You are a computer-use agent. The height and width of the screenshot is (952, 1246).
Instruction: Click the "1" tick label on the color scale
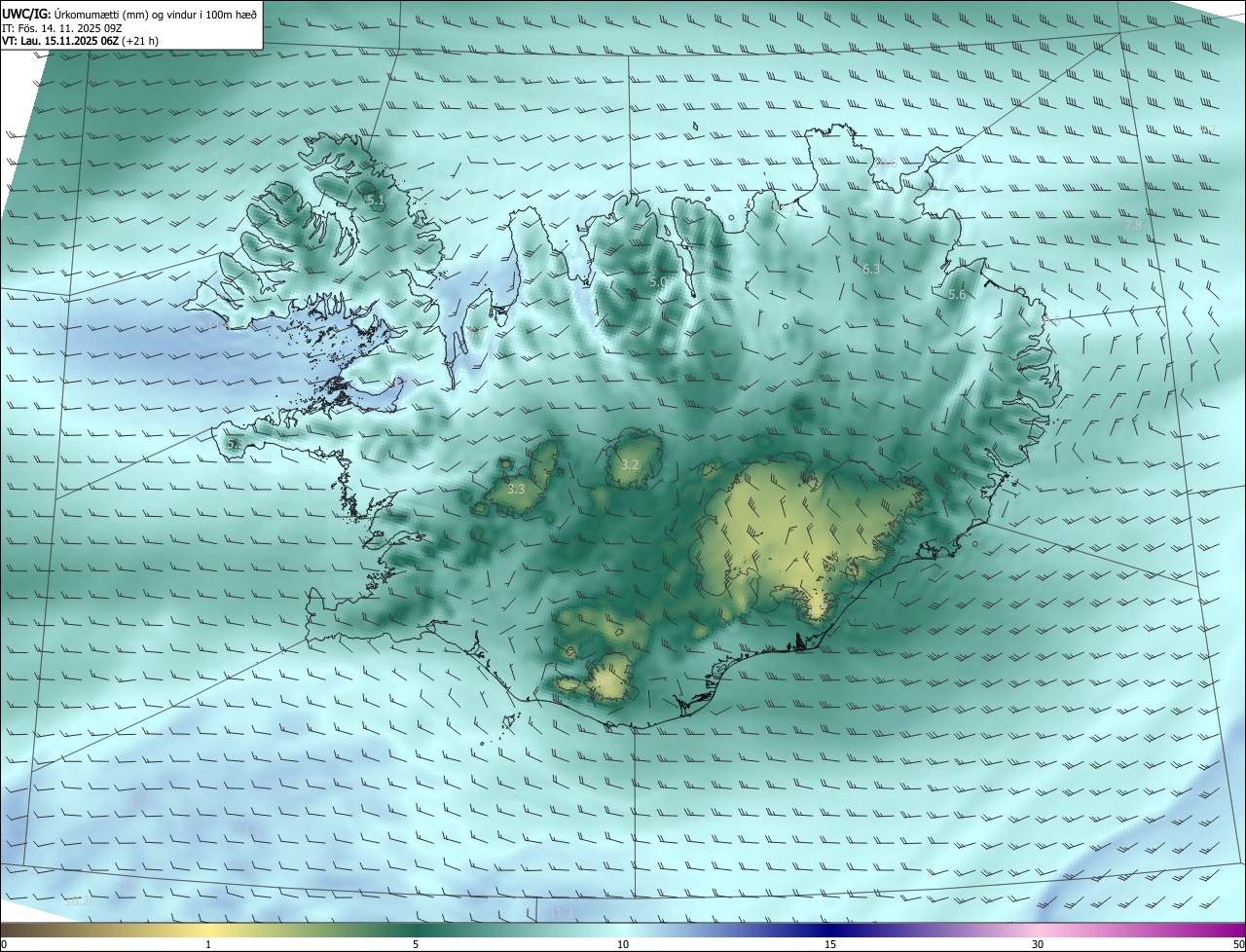coord(208,945)
